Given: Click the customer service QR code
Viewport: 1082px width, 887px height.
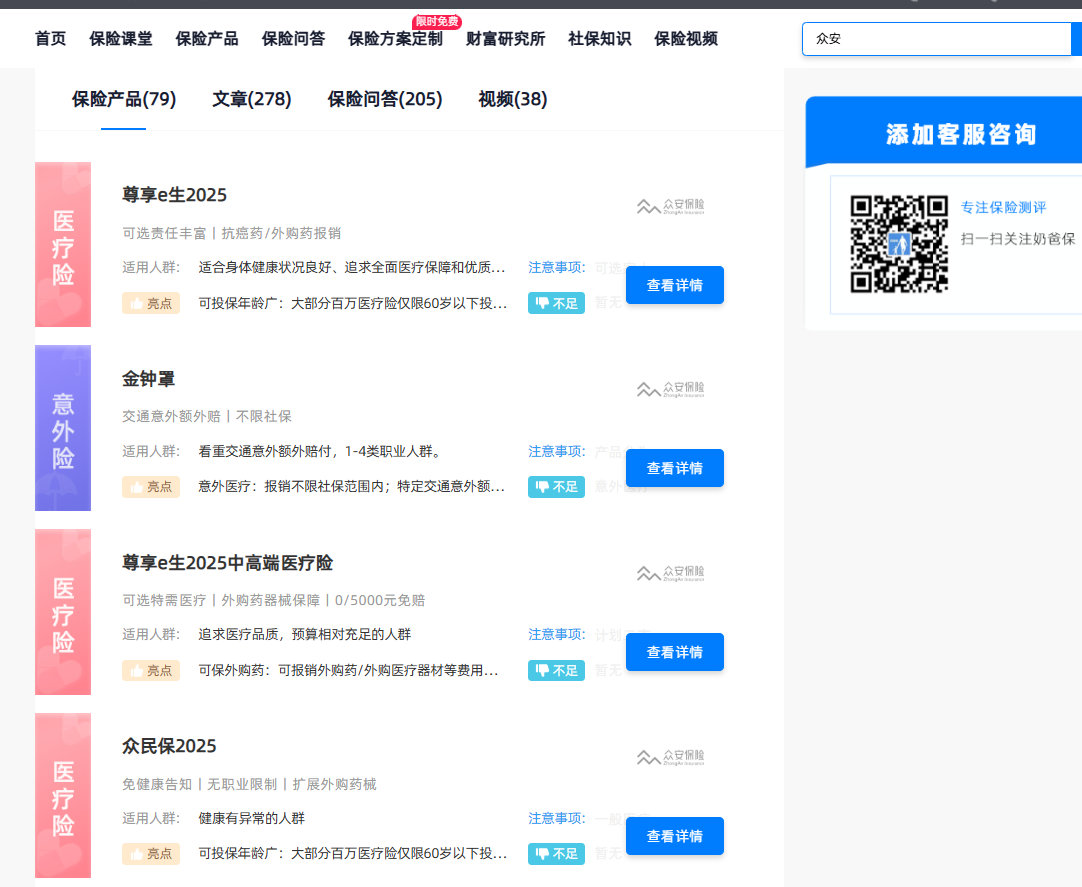Looking at the screenshot, I should 899,244.
